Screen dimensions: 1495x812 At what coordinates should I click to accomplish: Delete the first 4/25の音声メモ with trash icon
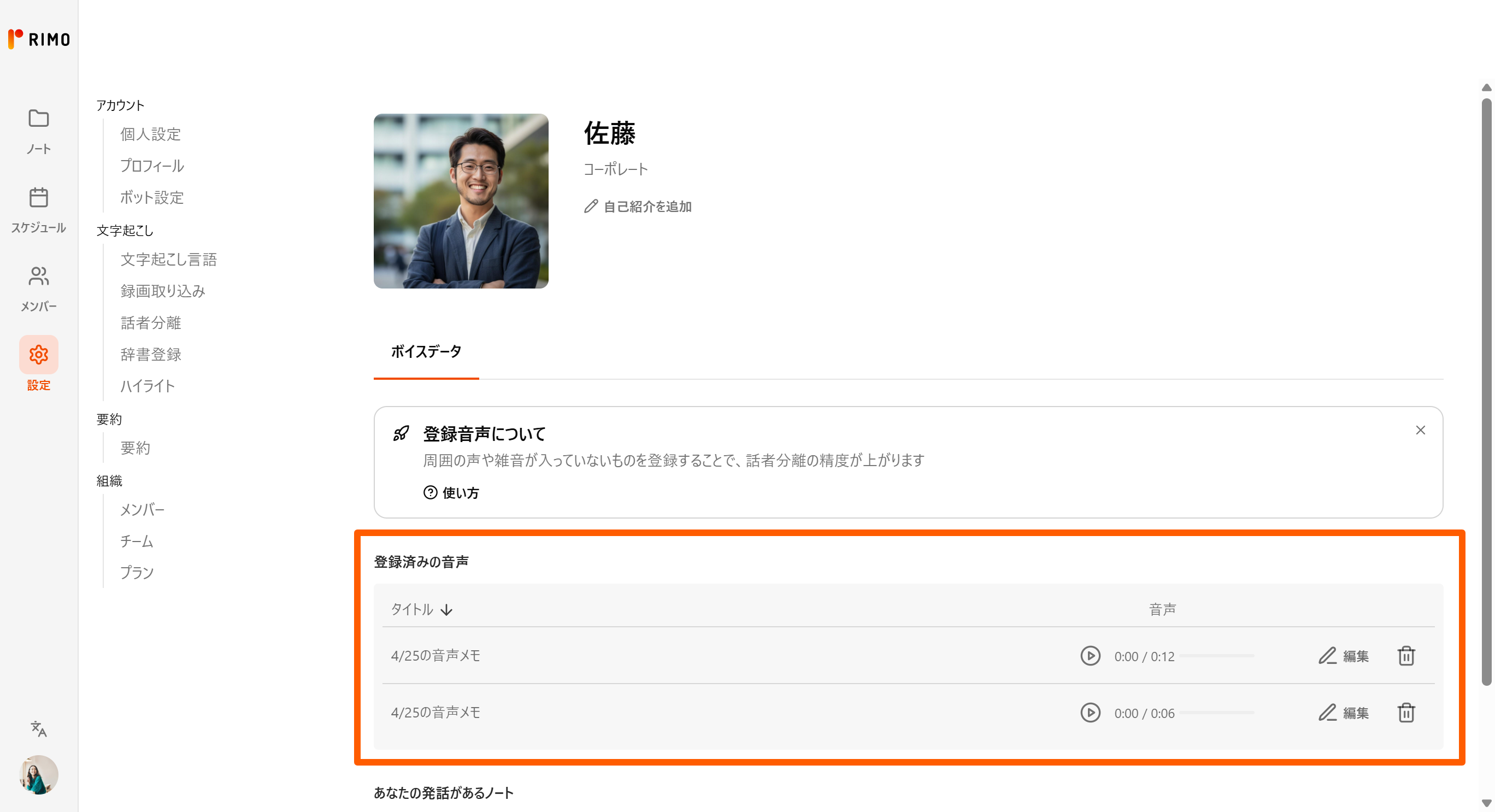click(x=1405, y=656)
